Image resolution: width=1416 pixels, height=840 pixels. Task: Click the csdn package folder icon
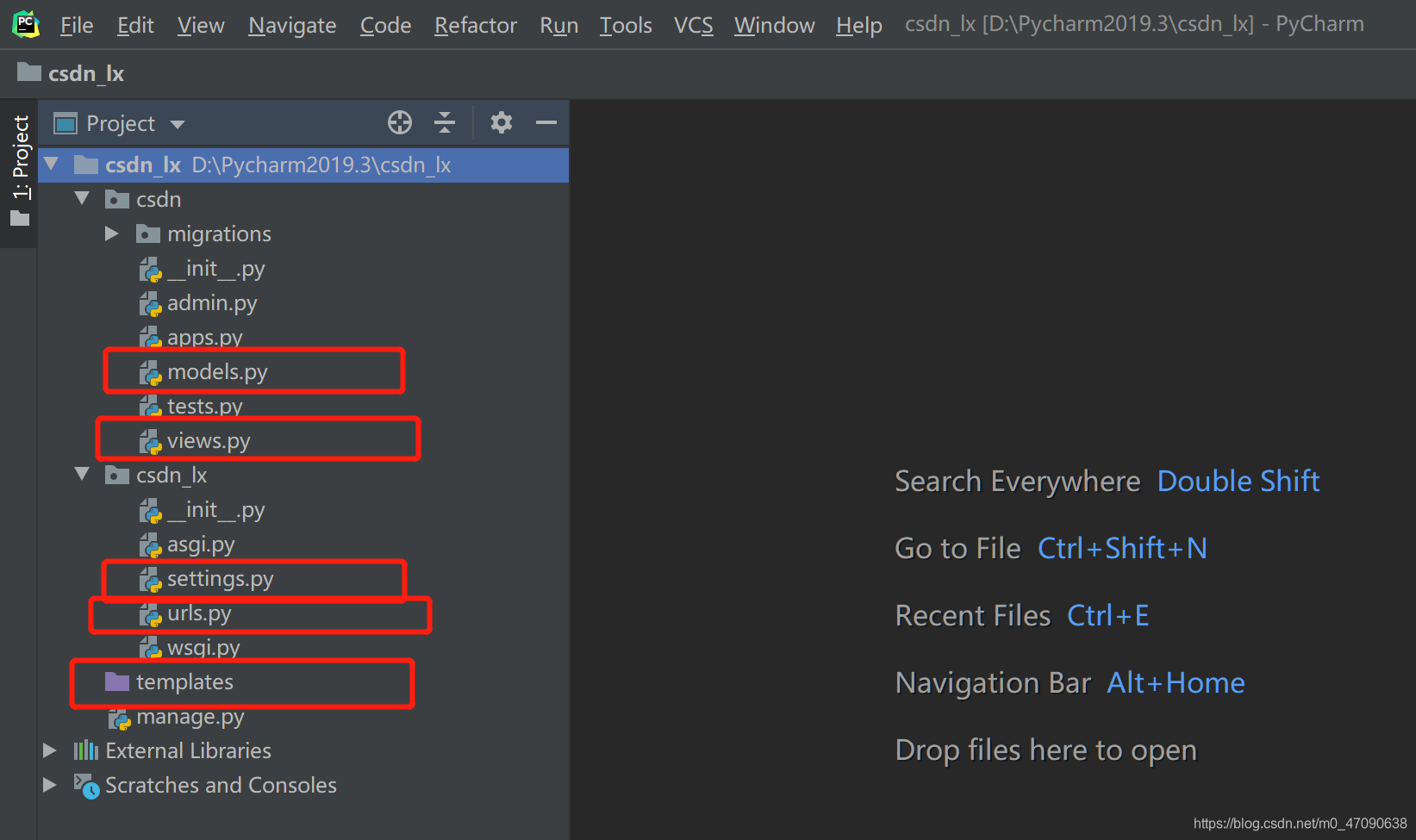pos(117,199)
